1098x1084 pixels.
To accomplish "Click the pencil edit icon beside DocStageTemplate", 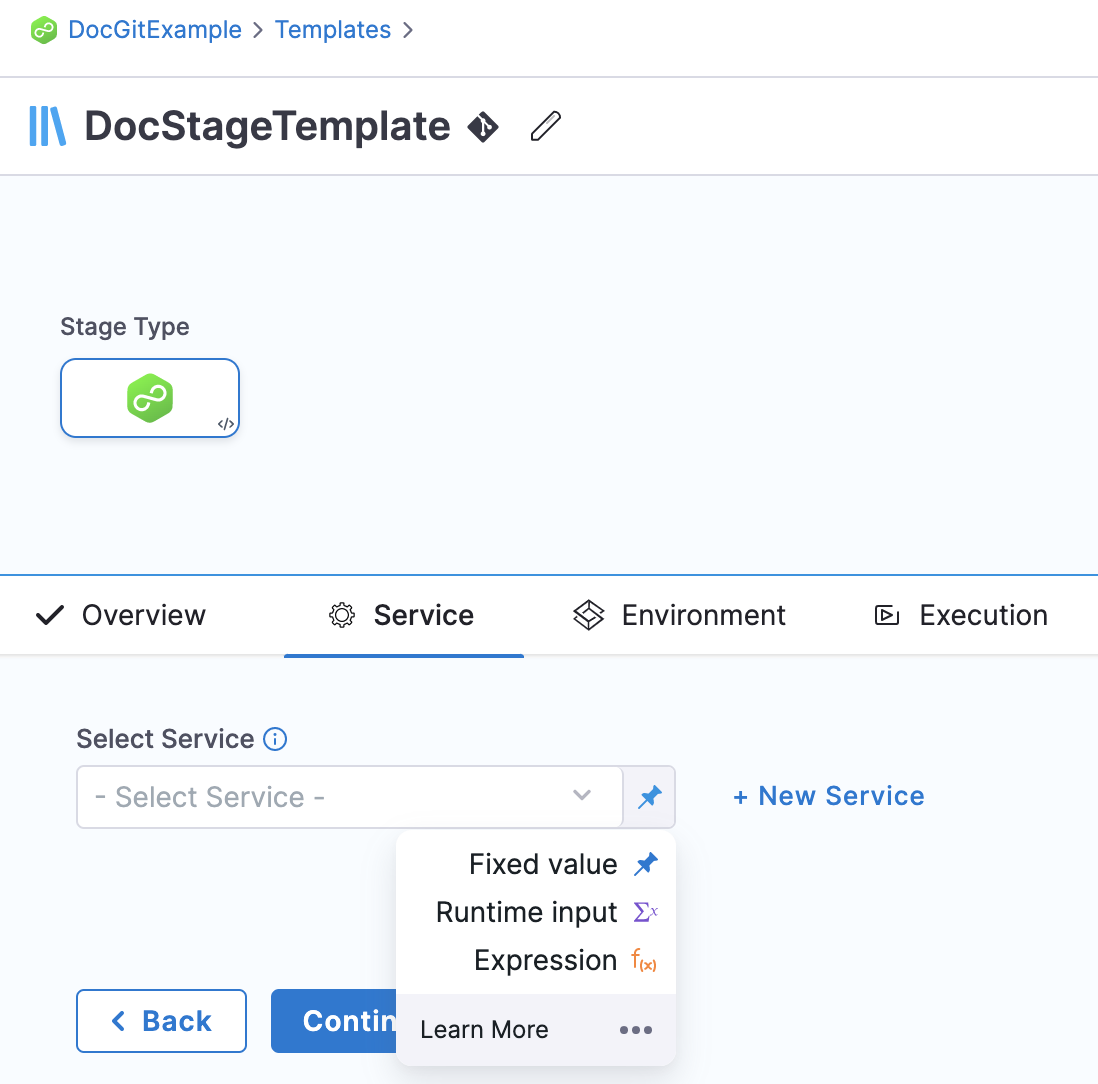I will click(545, 127).
